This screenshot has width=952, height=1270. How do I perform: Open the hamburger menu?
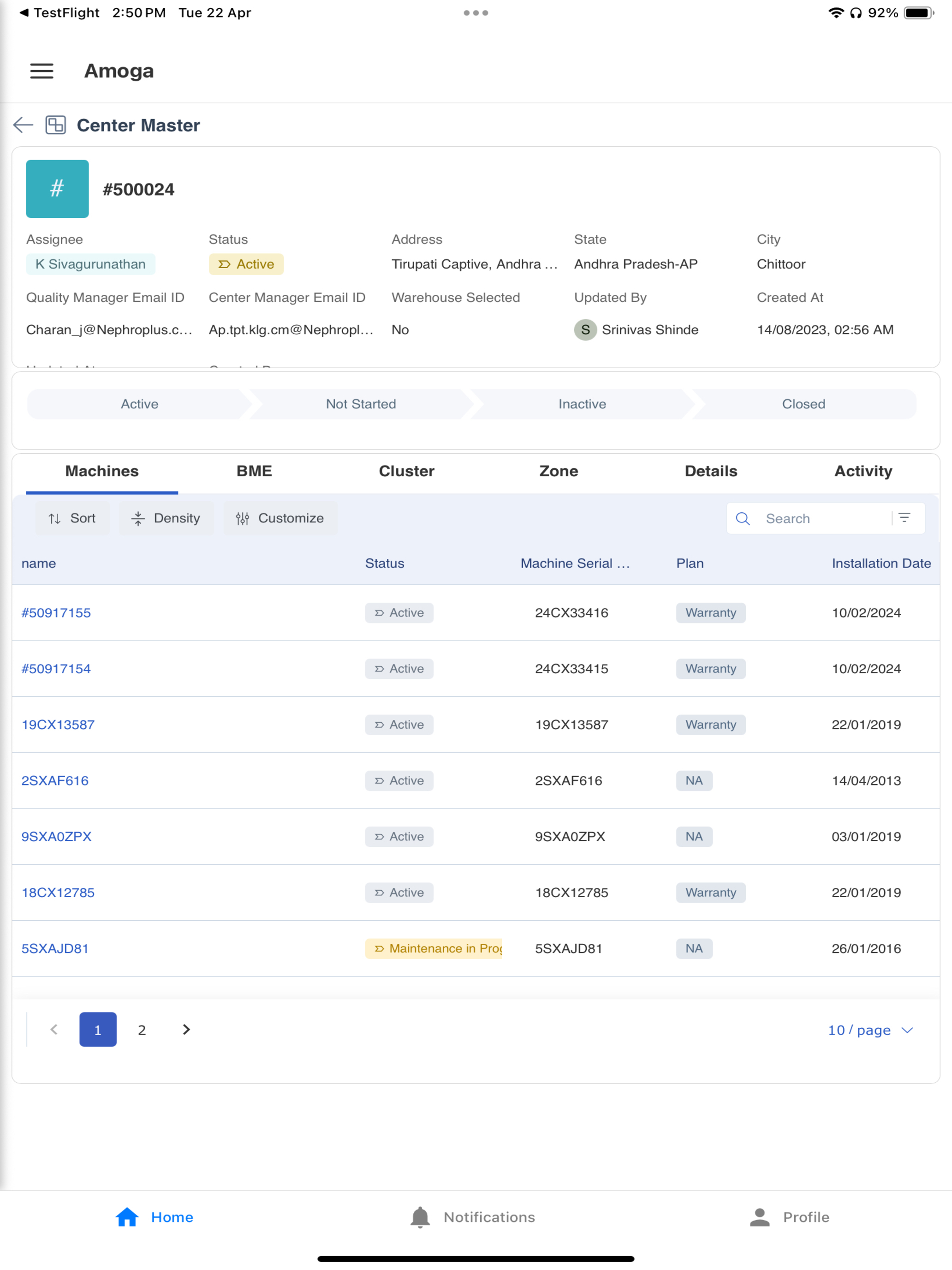tap(42, 71)
